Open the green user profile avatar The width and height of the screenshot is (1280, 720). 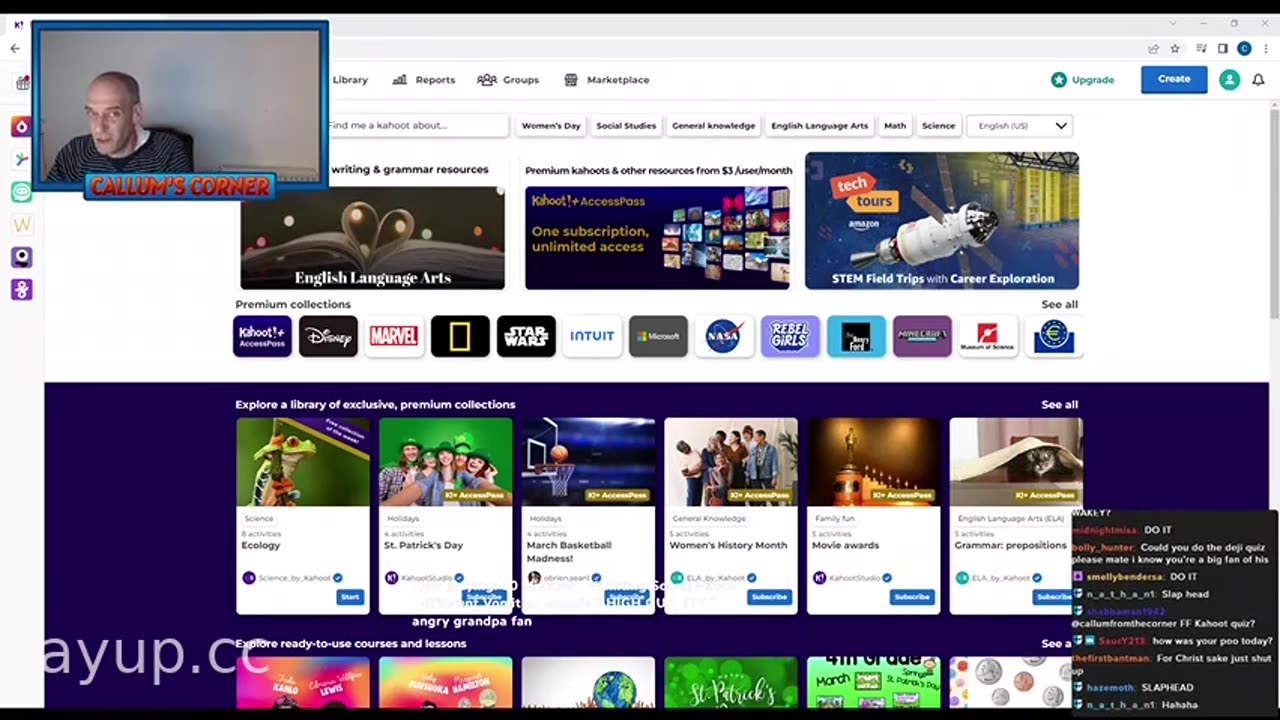[1229, 80]
